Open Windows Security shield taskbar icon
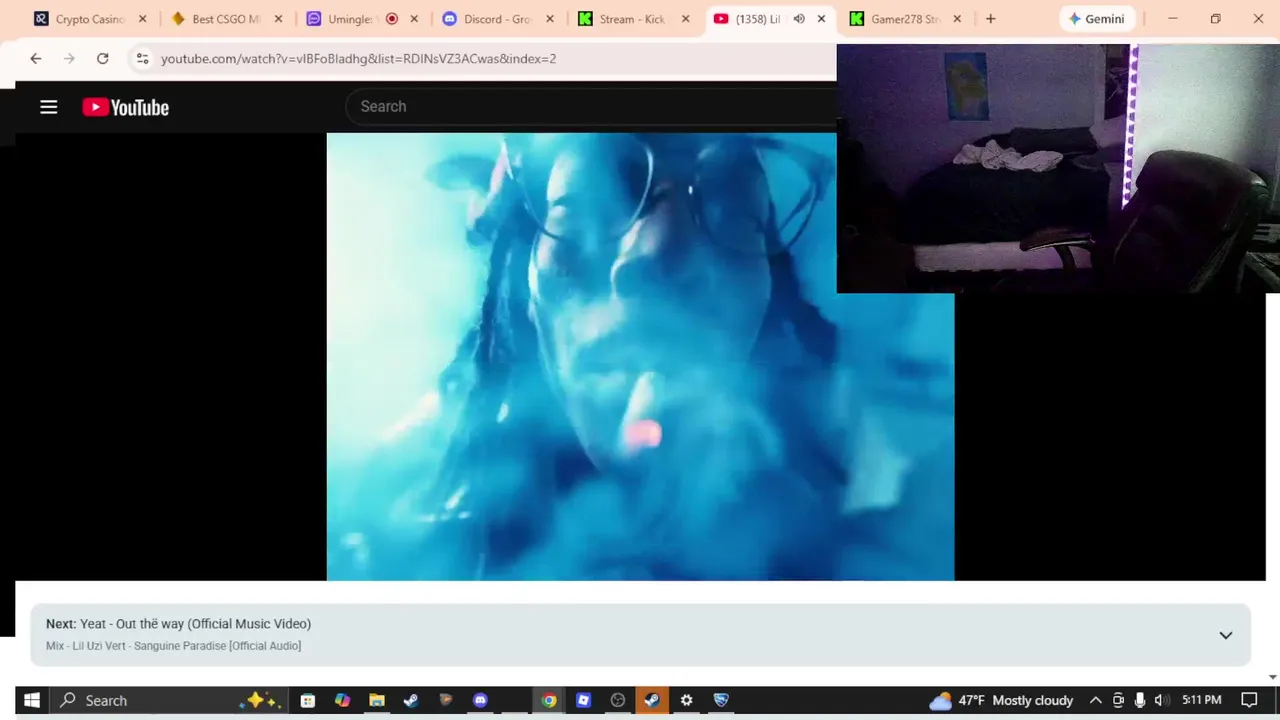Image resolution: width=1280 pixels, height=720 pixels. (x=721, y=700)
